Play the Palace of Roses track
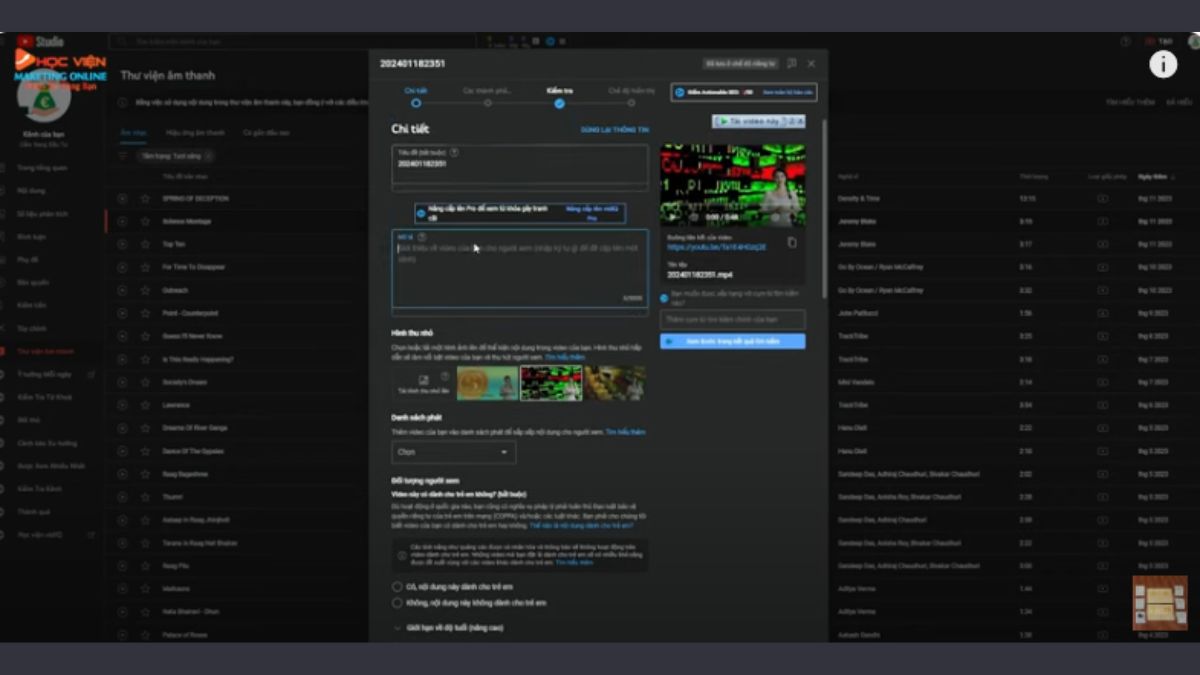This screenshot has width=1200, height=675. point(123,635)
